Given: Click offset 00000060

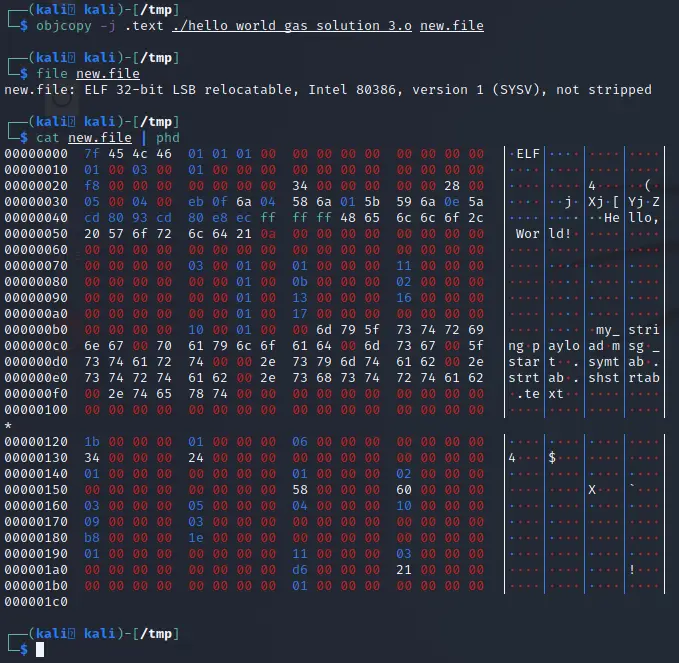Looking at the screenshot, I should (36, 250).
